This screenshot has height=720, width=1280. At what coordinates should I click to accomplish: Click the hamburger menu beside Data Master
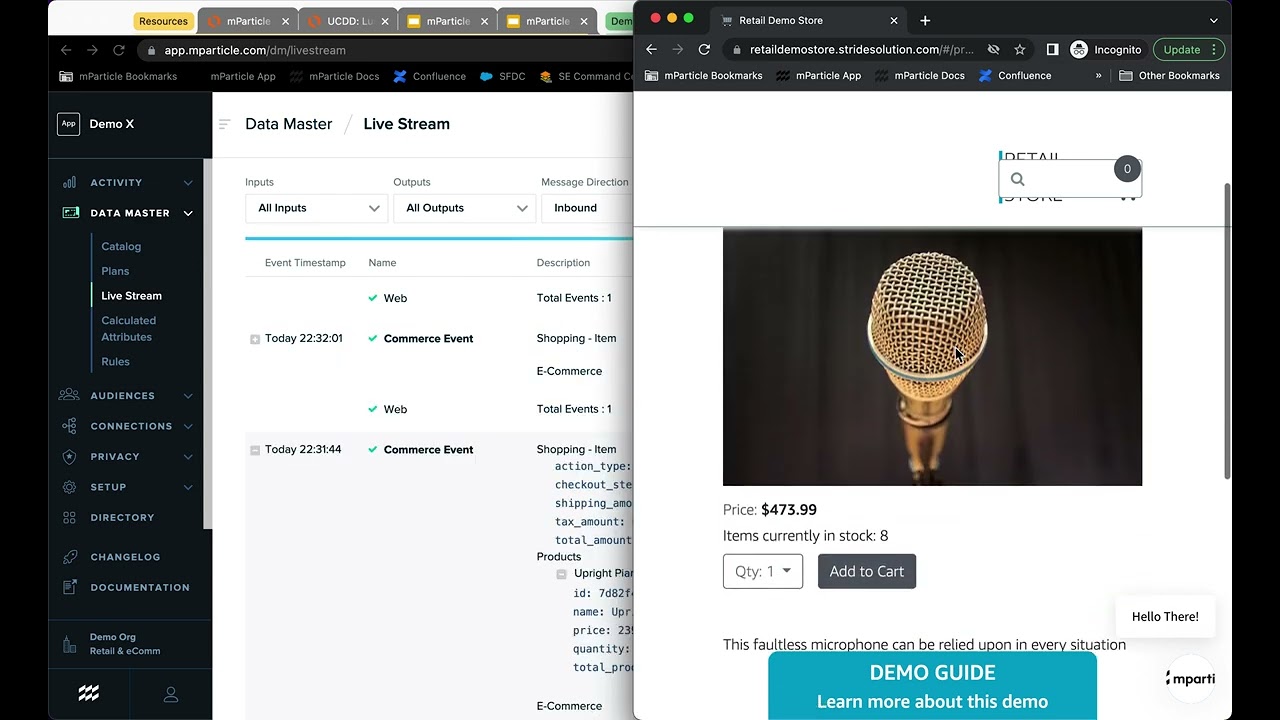pos(225,124)
